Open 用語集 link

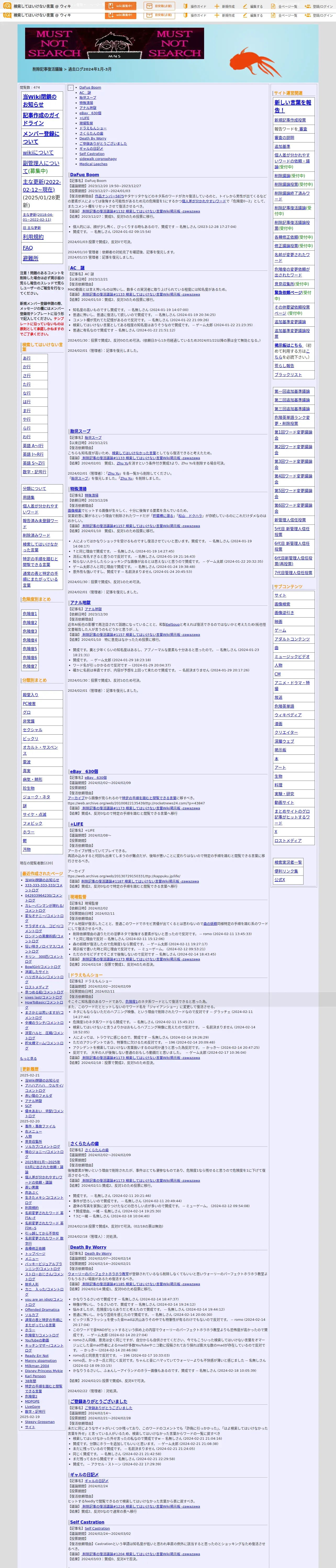pyautogui.click(x=29, y=497)
